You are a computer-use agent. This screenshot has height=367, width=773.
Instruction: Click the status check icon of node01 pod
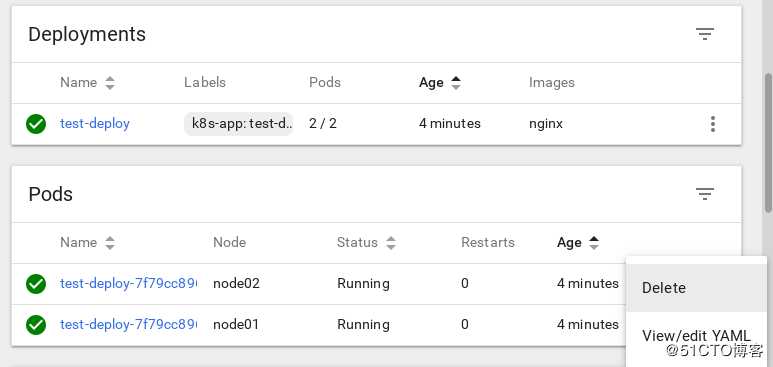pos(36,325)
